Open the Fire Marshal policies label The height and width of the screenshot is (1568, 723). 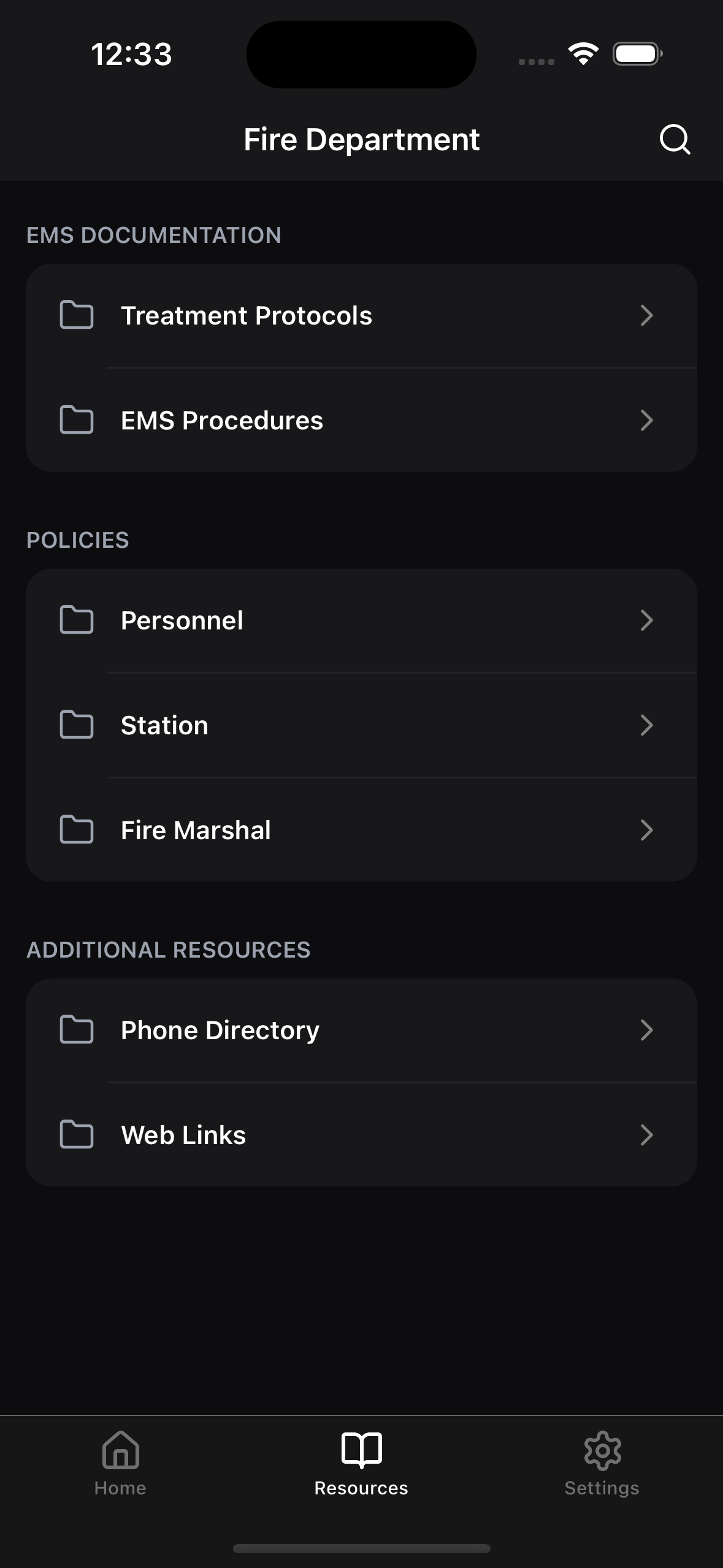(196, 830)
